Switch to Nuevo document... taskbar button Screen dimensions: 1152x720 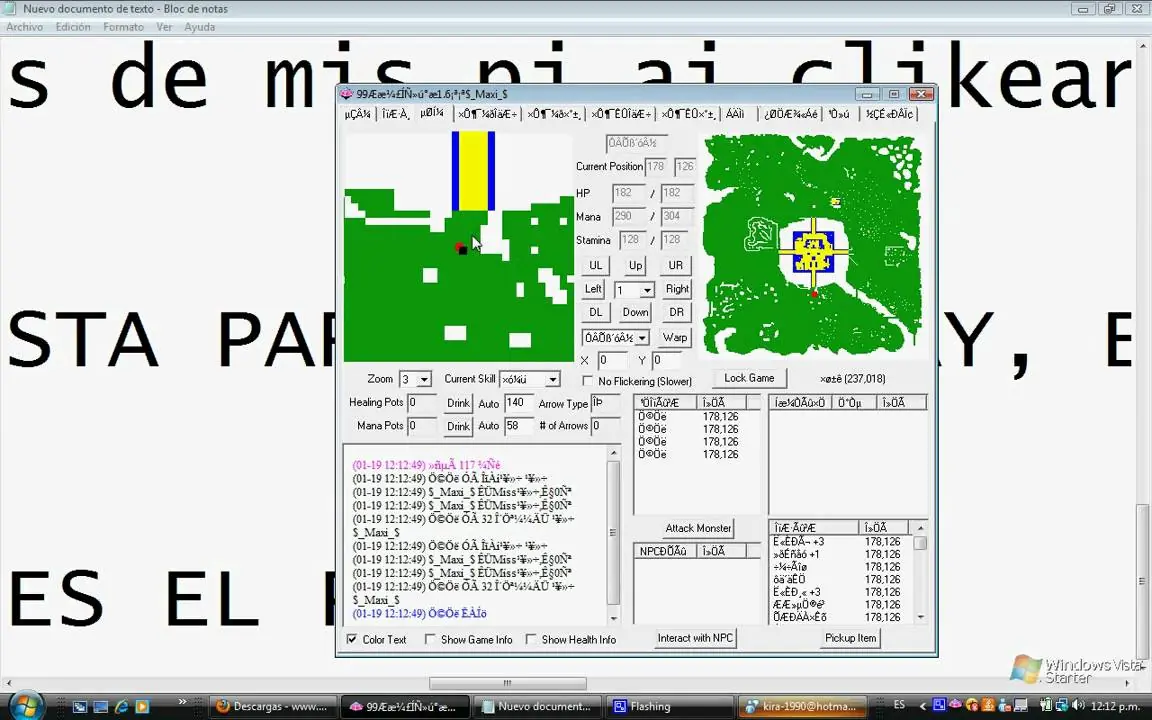538,707
